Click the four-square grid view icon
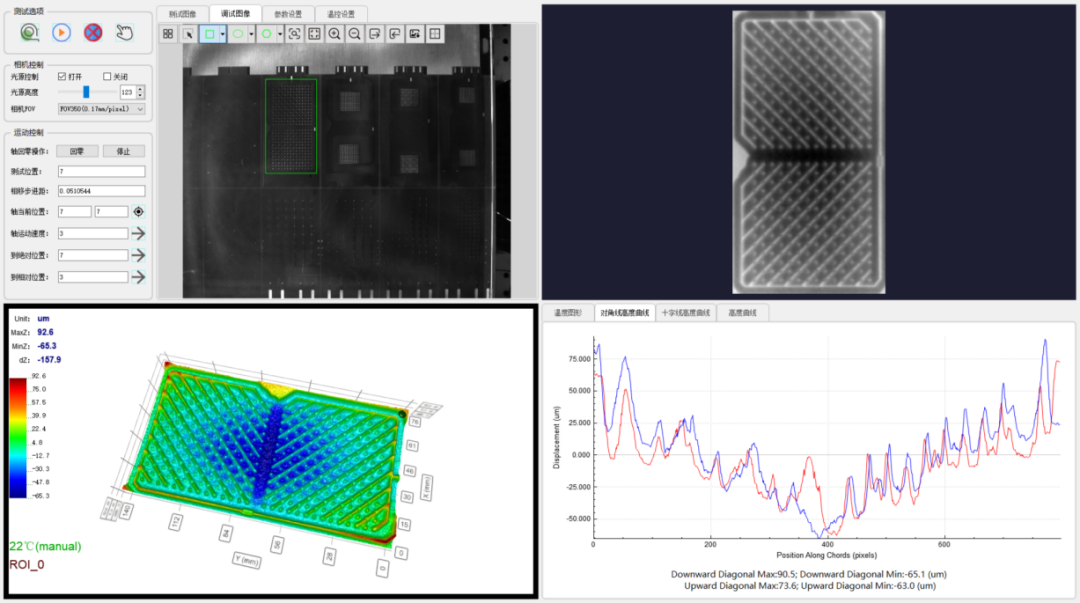1080x603 pixels. point(168,34)
